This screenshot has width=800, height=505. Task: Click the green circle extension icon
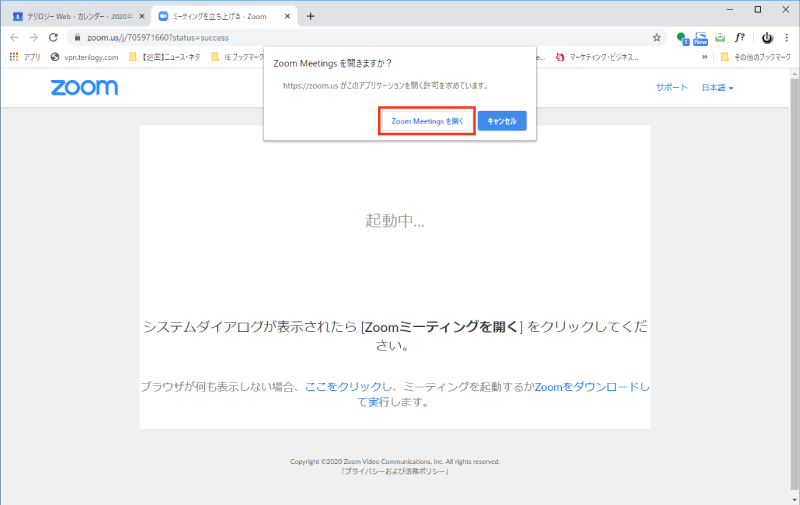tap(682, 38)
